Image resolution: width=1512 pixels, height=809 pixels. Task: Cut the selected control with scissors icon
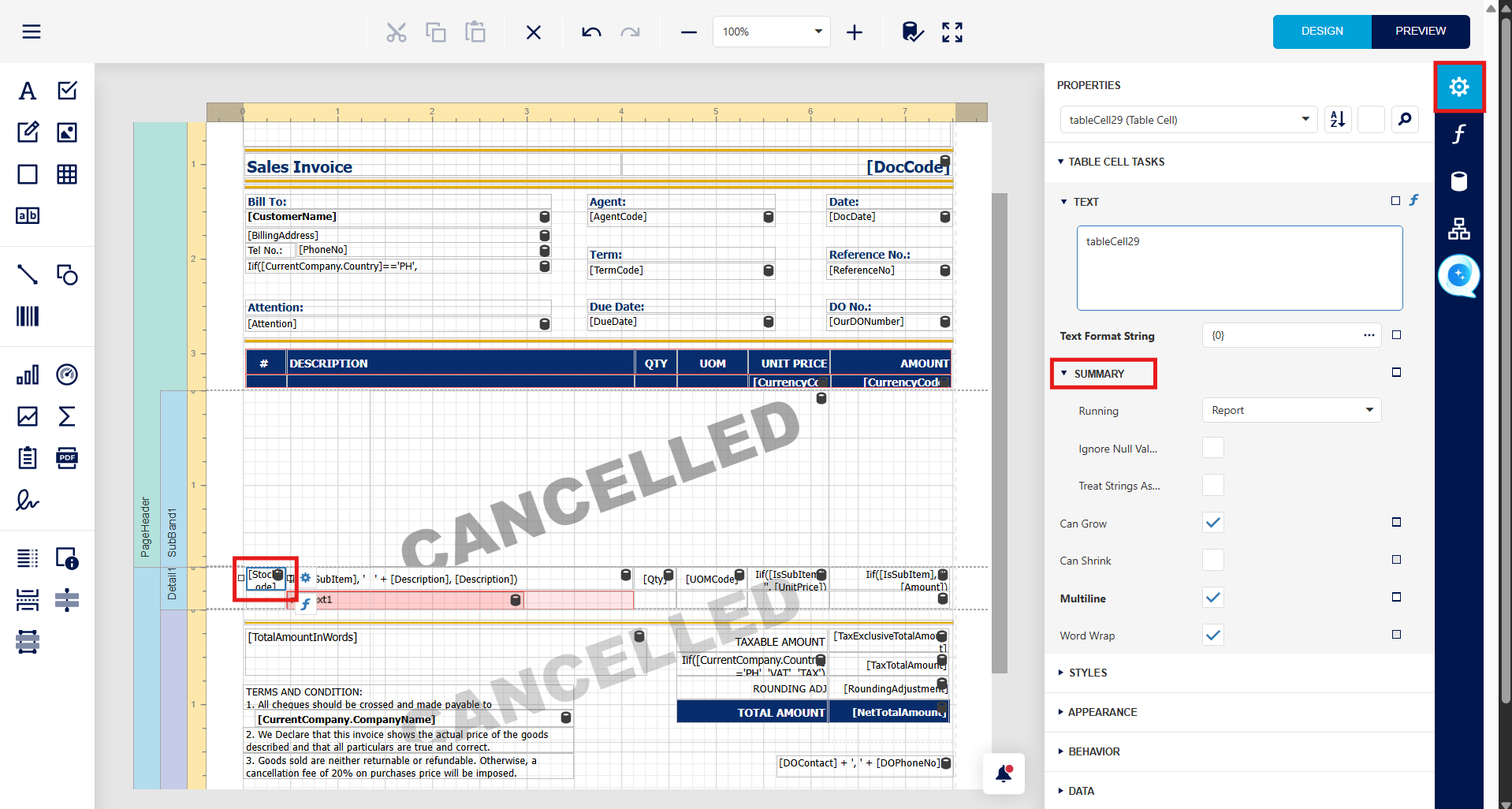tap(397, 32)
